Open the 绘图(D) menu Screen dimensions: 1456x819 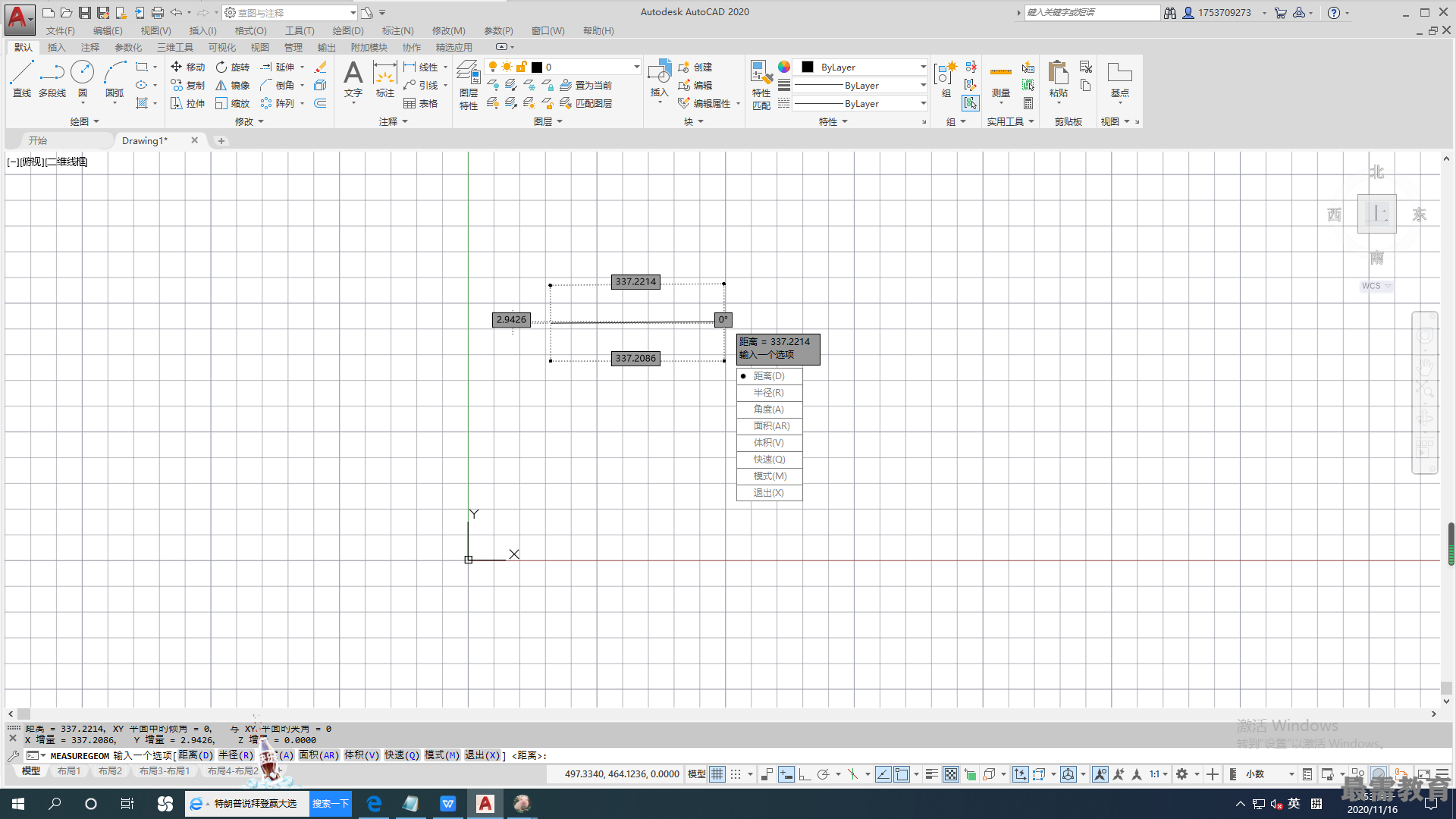click(348, 31)
